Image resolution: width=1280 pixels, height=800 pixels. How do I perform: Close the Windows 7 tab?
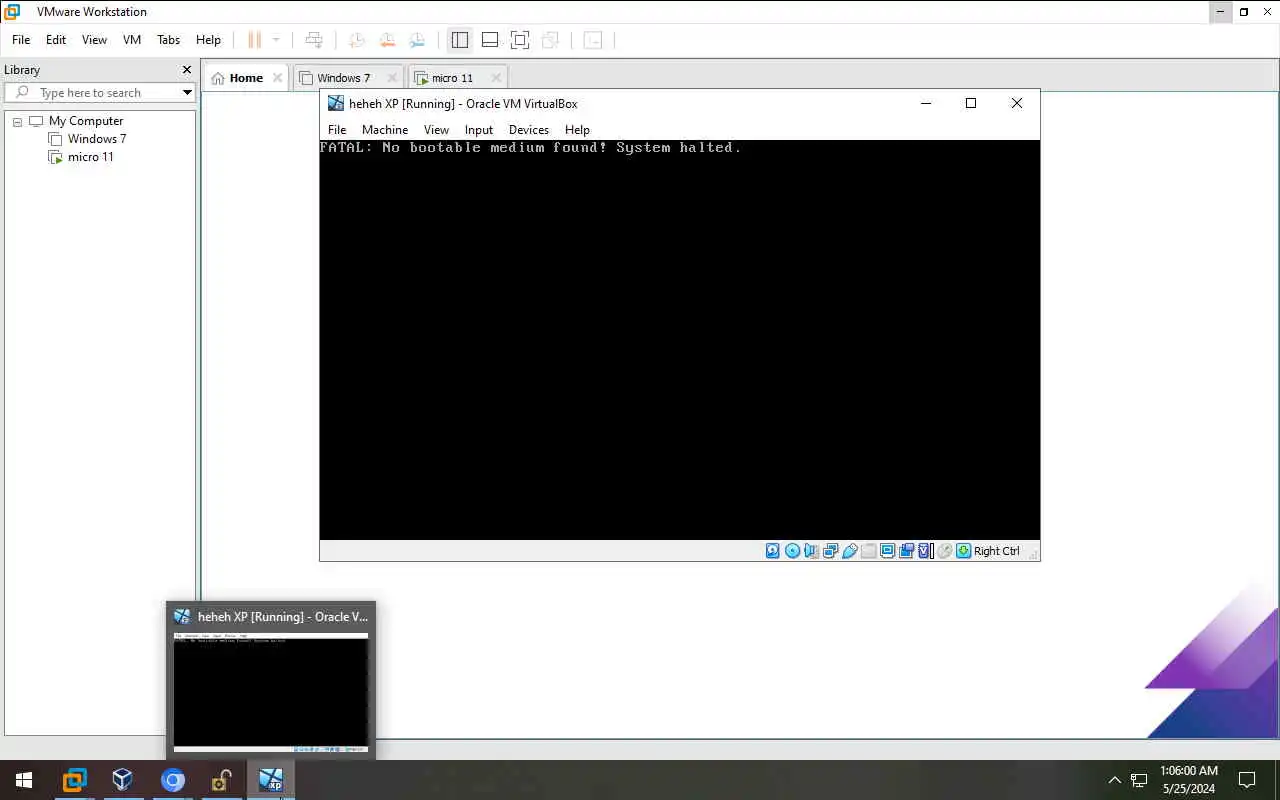pos(392,78)
